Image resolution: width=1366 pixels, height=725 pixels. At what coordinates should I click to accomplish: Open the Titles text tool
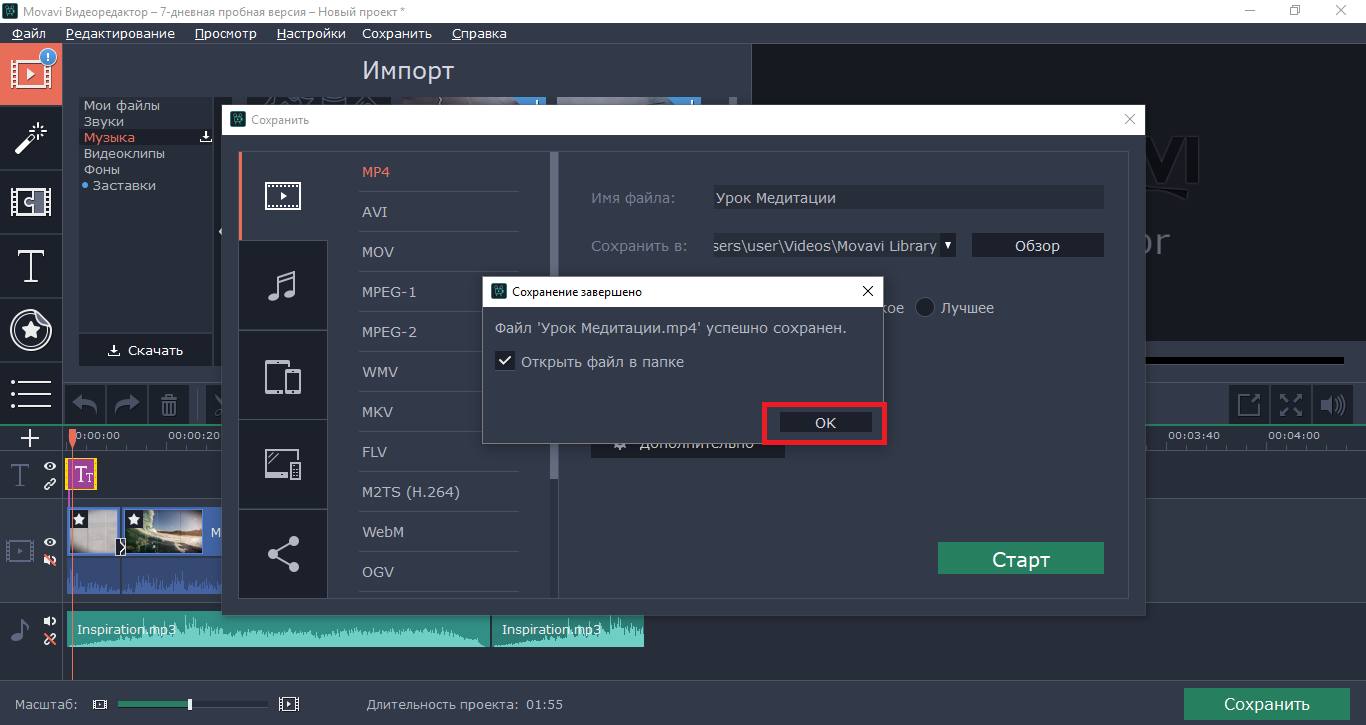tap(30, 266)
